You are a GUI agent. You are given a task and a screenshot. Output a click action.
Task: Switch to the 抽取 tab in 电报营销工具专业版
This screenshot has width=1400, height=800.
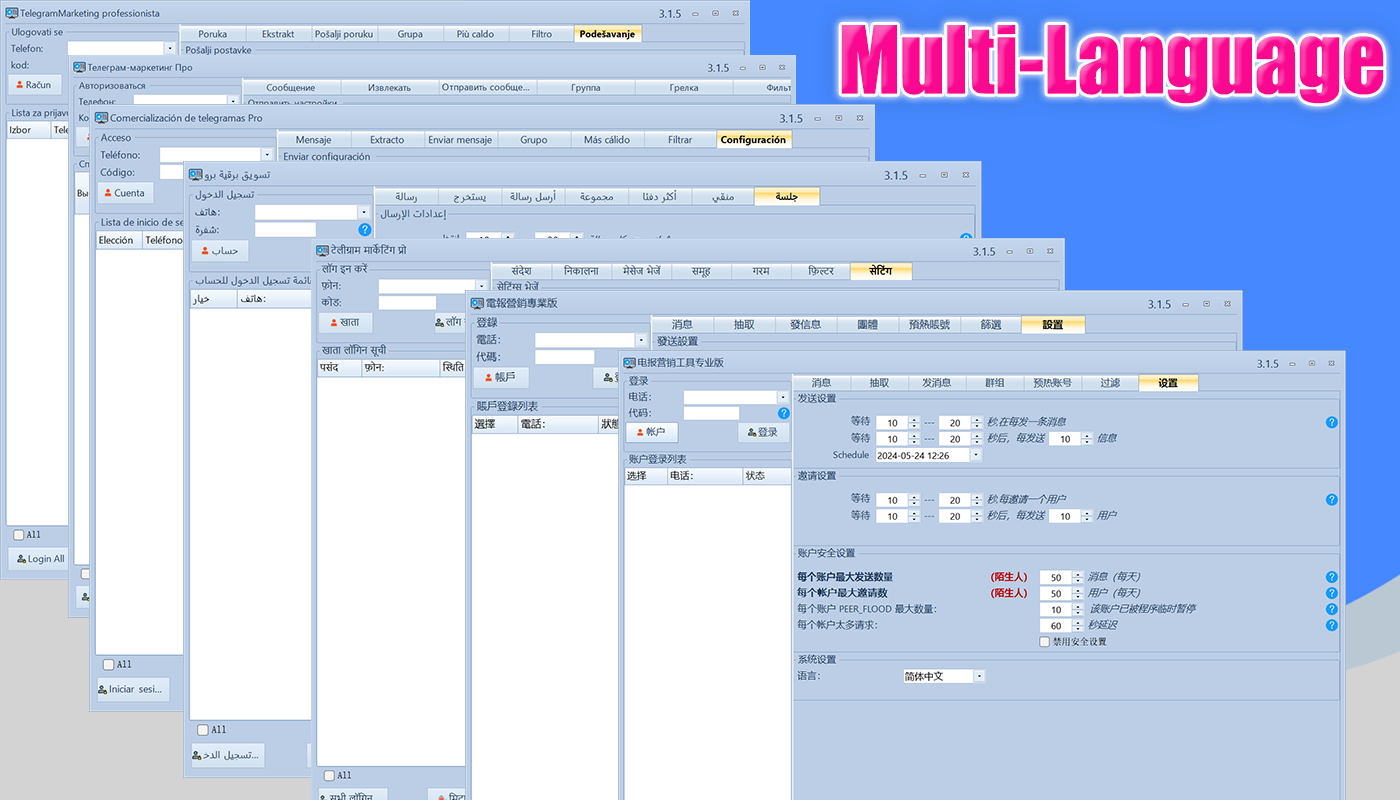coord(879,382)
